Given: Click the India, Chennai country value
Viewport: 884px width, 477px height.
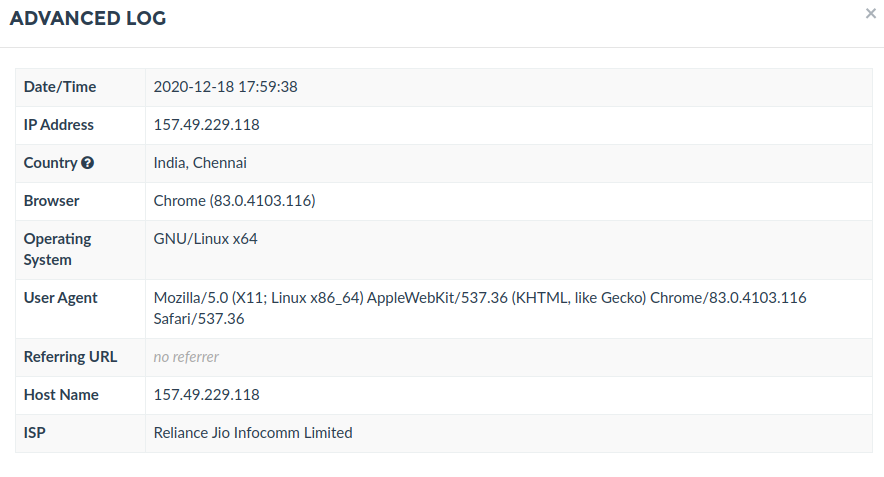Looking at the screenshot, I should pos(200,163).
